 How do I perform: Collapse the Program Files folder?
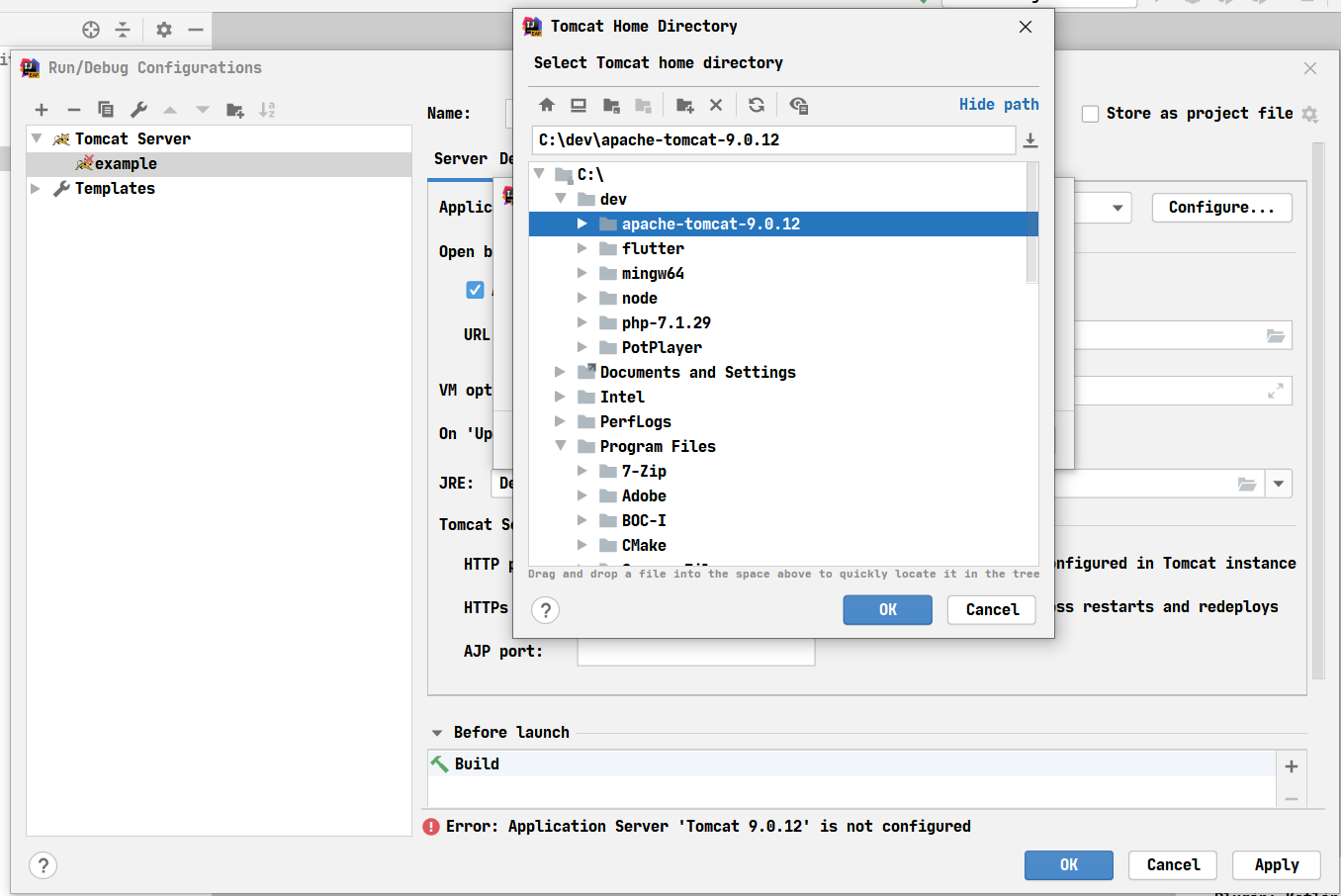pyautogui.click(x=561, y=446)
